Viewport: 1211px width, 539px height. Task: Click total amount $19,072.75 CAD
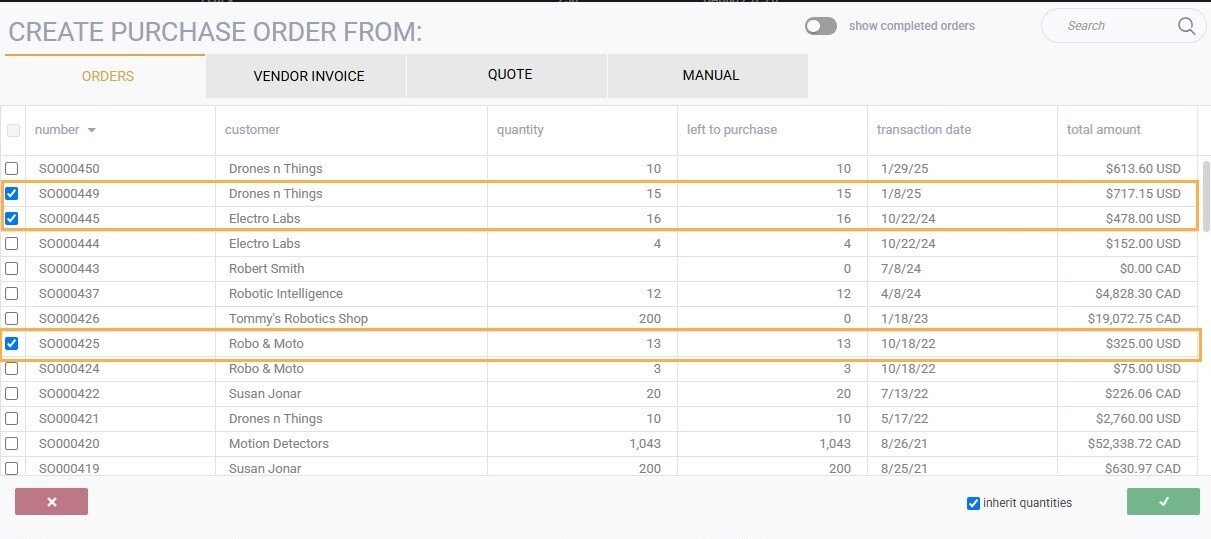1134,318
